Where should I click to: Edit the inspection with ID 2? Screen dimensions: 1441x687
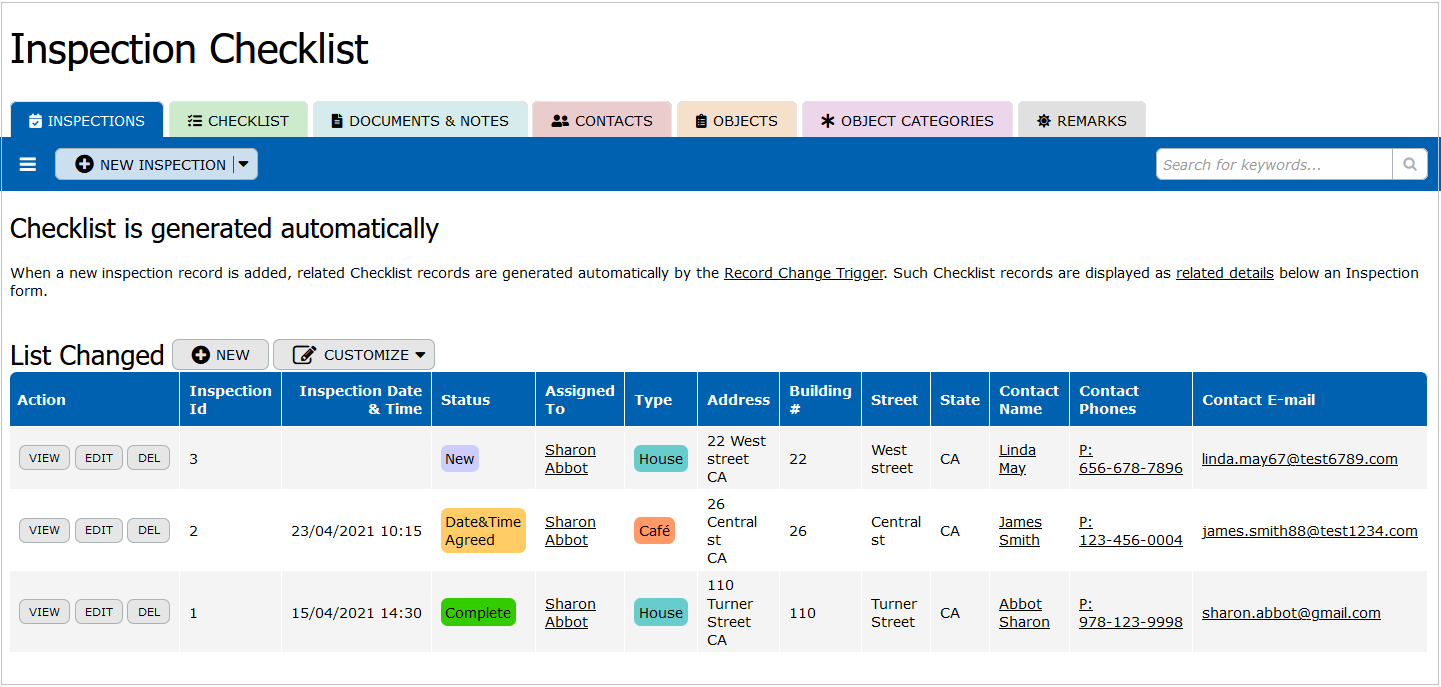99,530
